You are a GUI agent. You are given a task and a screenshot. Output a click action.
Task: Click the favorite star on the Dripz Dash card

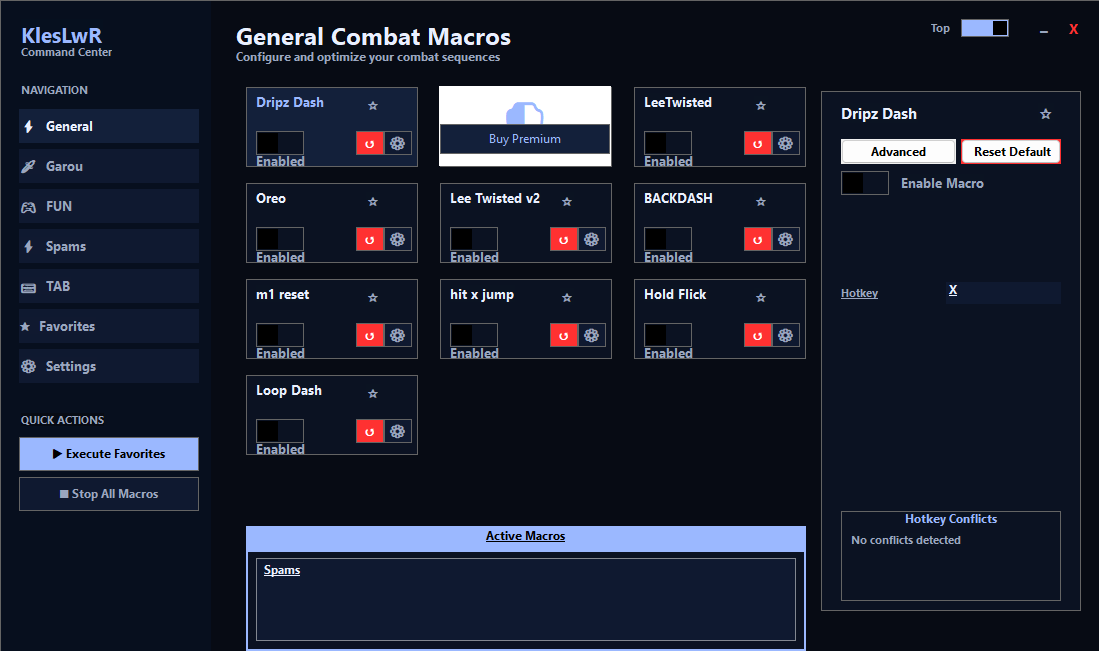[374, 105]
